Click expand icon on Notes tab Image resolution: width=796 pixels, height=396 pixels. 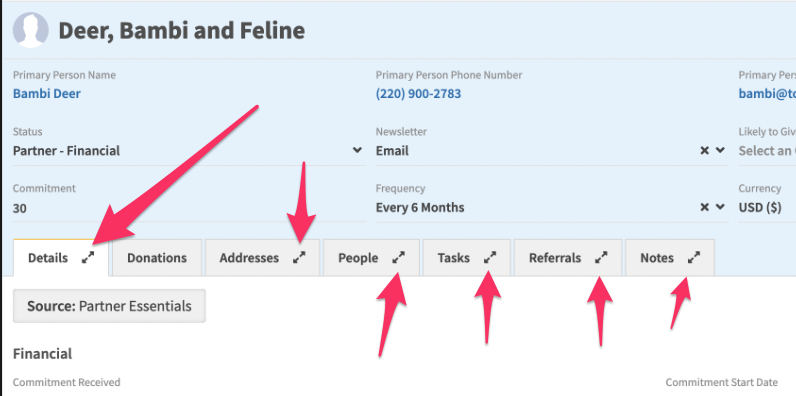694,258
